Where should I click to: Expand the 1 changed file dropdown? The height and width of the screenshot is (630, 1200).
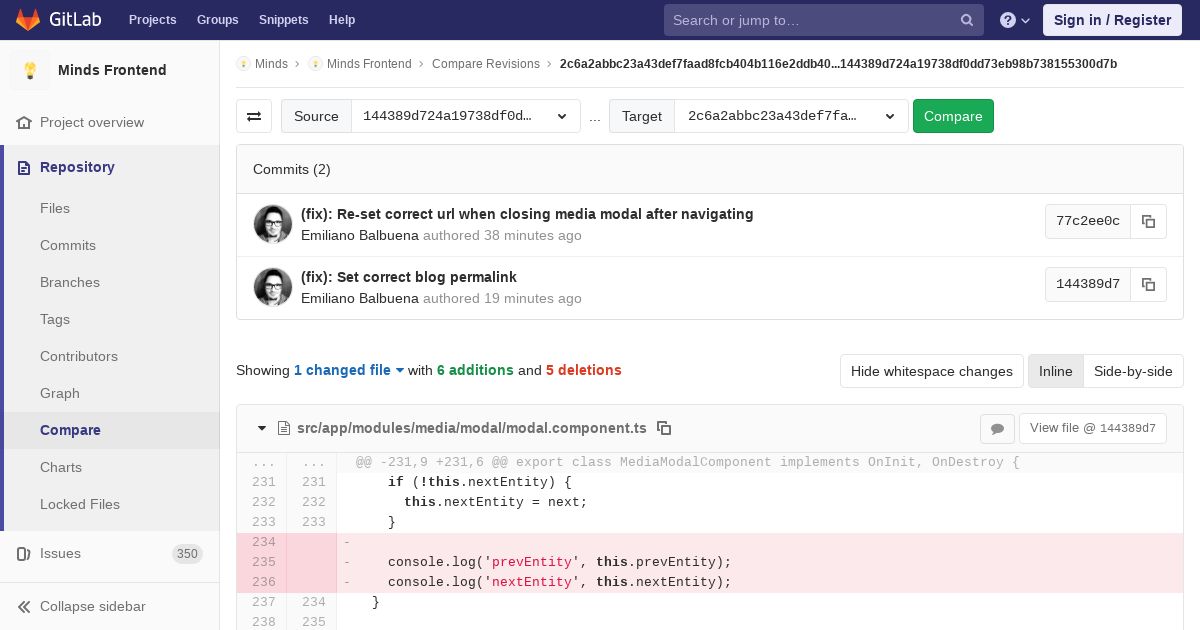[349, 370]
